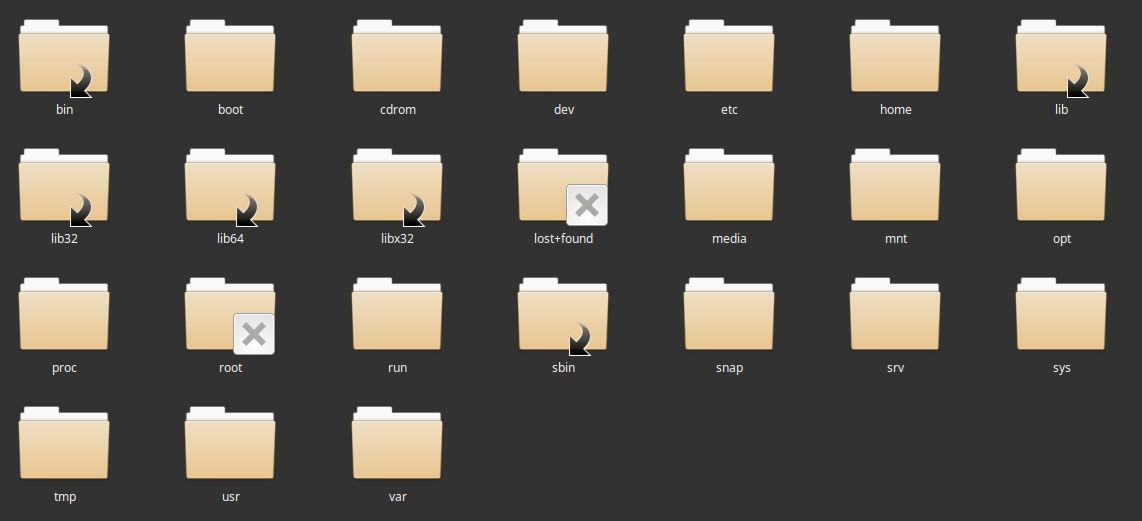Click the 'media' name label
1142x521 pixels.
coord(729,238)
